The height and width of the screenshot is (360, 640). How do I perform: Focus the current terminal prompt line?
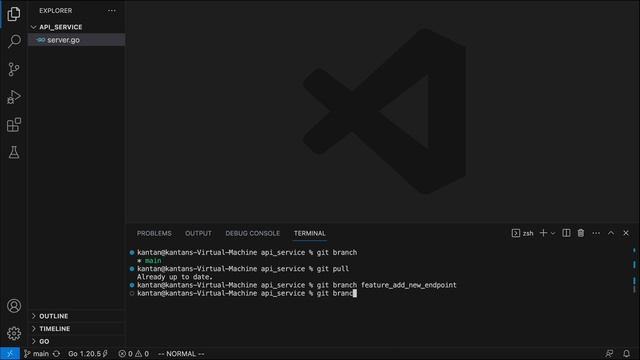click(x=247, y=293)
